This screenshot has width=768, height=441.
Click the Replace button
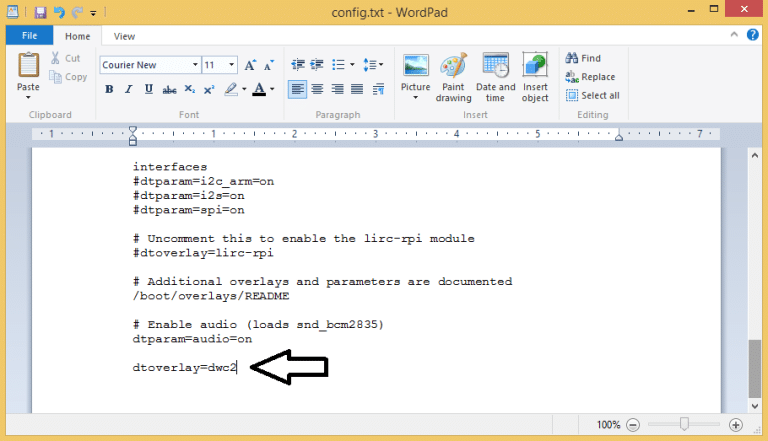point(590,77)
